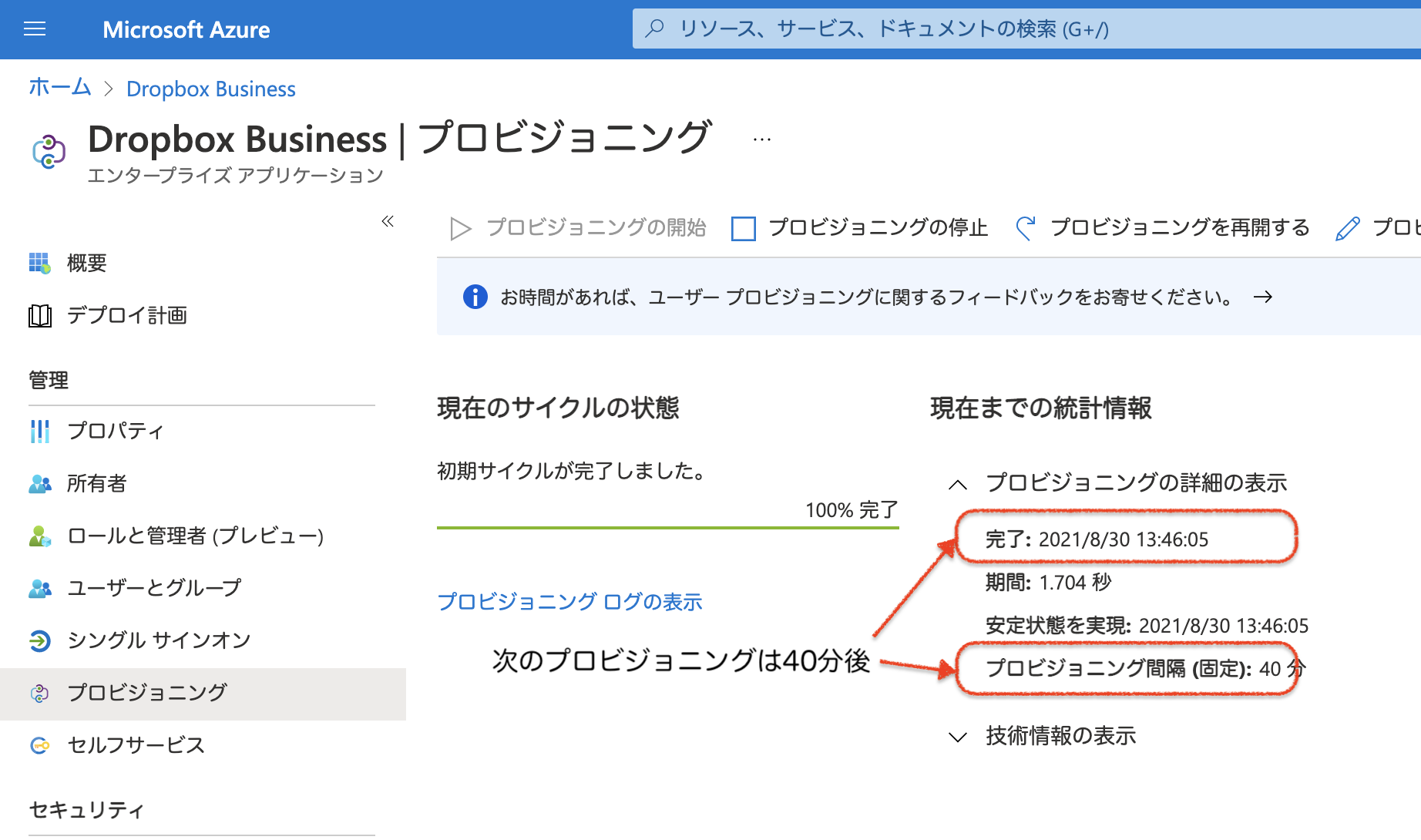1421x840 pixels.
Task: Click 初期サイクルが完了しました status text
Action: click(572, 471)
